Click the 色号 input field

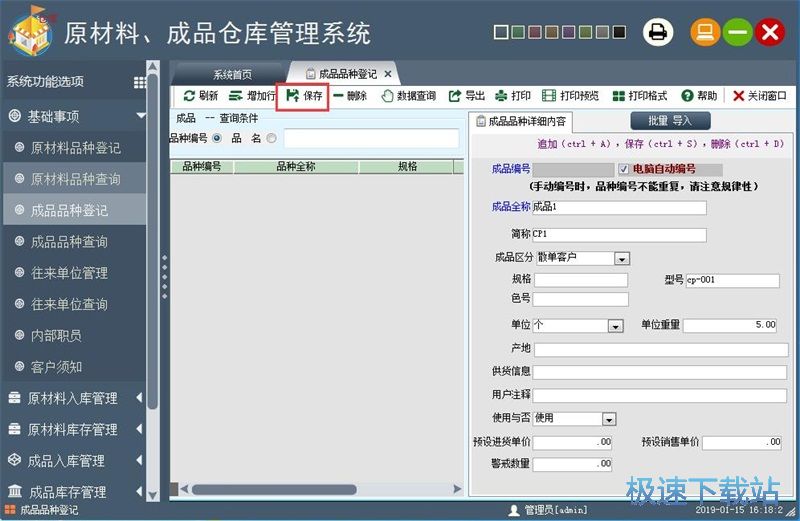point(581,299)
